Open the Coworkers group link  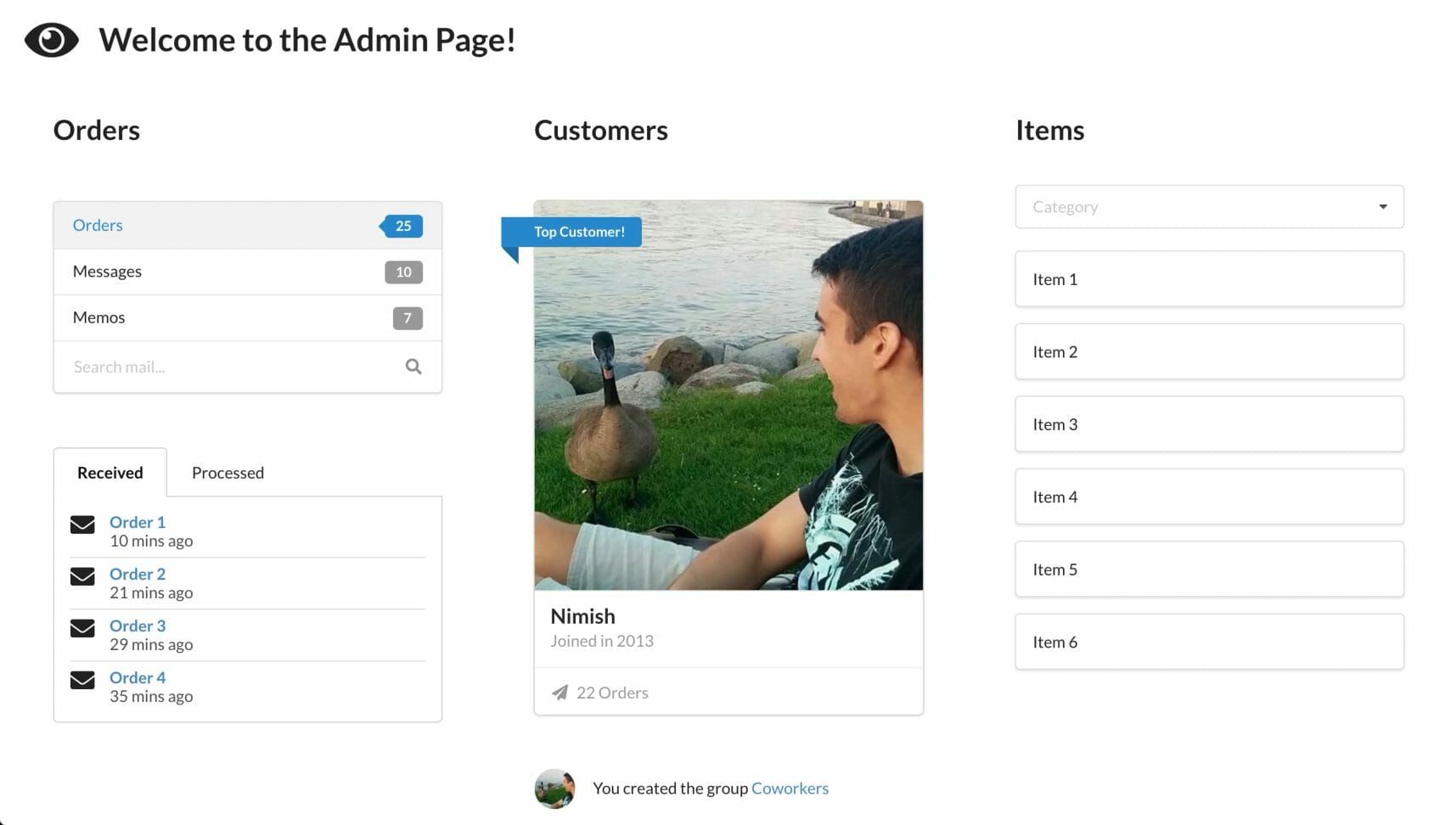click(790, 789)
